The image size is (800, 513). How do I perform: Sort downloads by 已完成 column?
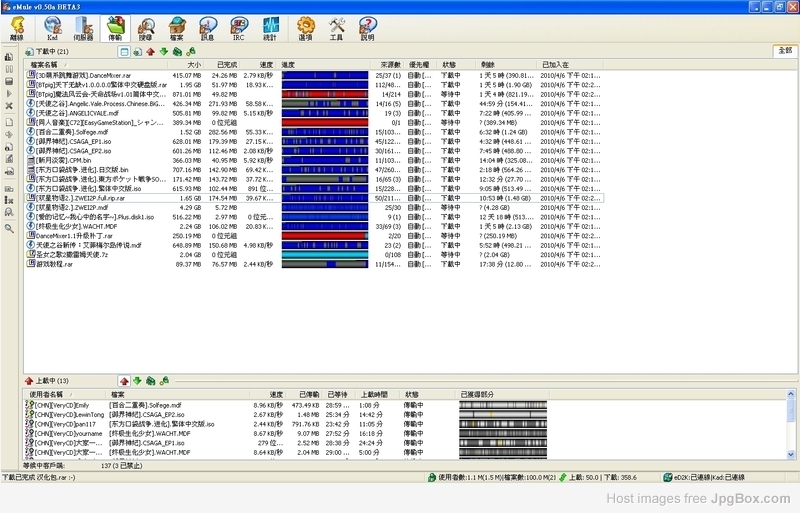[221, 65]
